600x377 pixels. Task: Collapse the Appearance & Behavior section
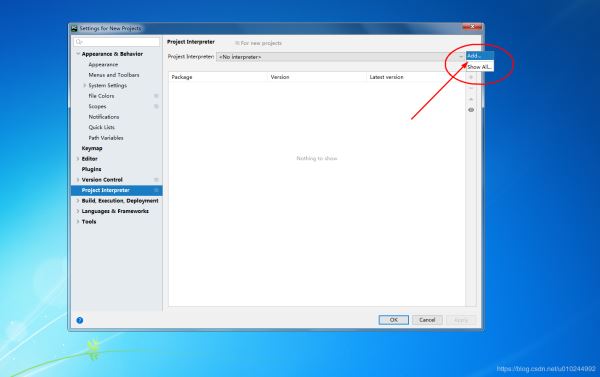pos(78,54)
